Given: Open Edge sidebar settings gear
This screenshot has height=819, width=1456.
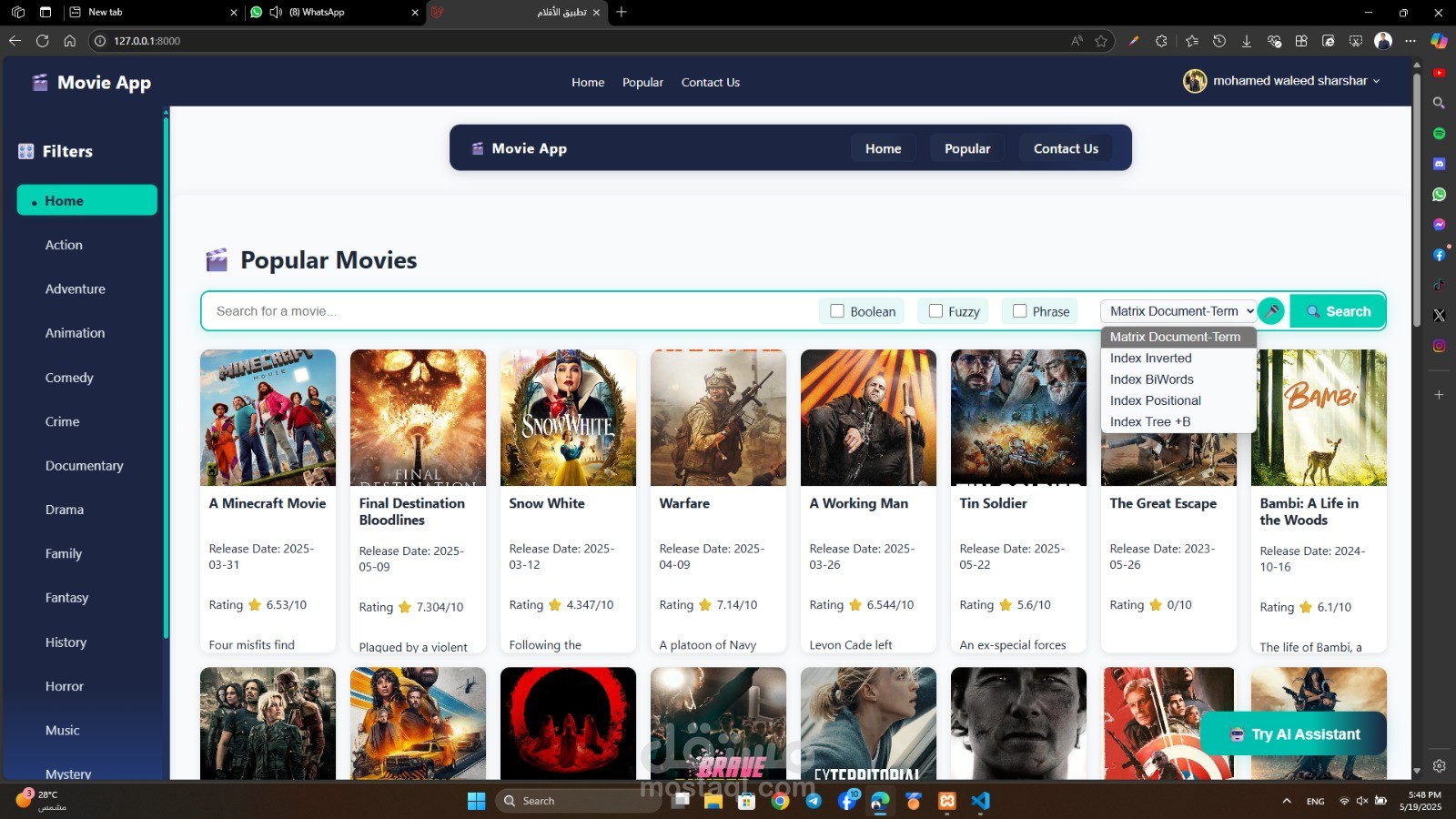Looking at the screenshot, I should click(x=1439, y=766).
